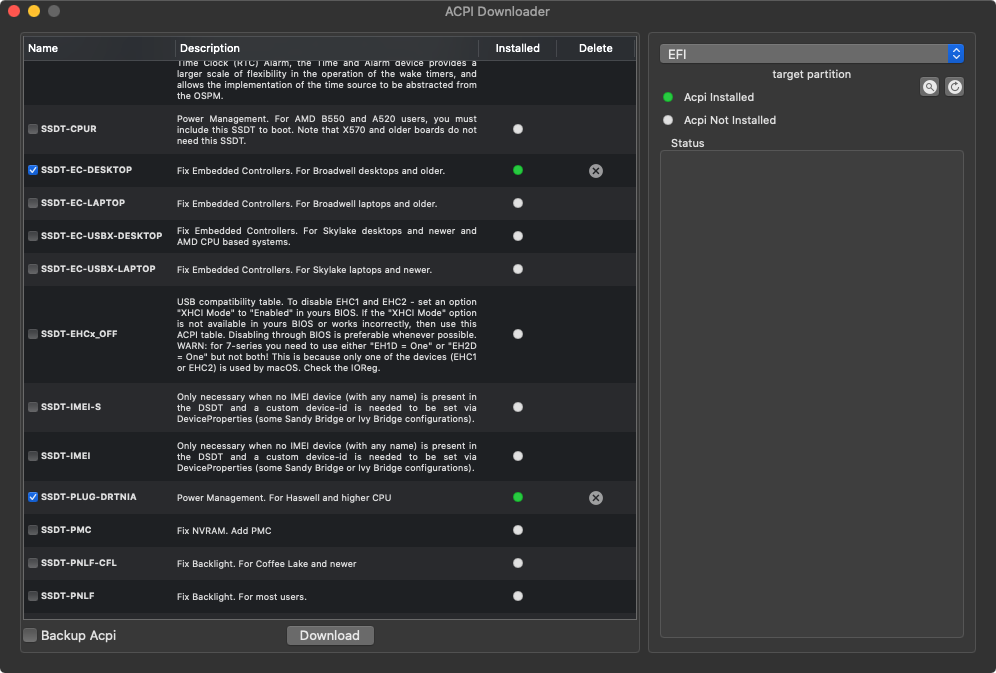Check the SSDT-IMEI checkbox

click(x=33, y=456)
